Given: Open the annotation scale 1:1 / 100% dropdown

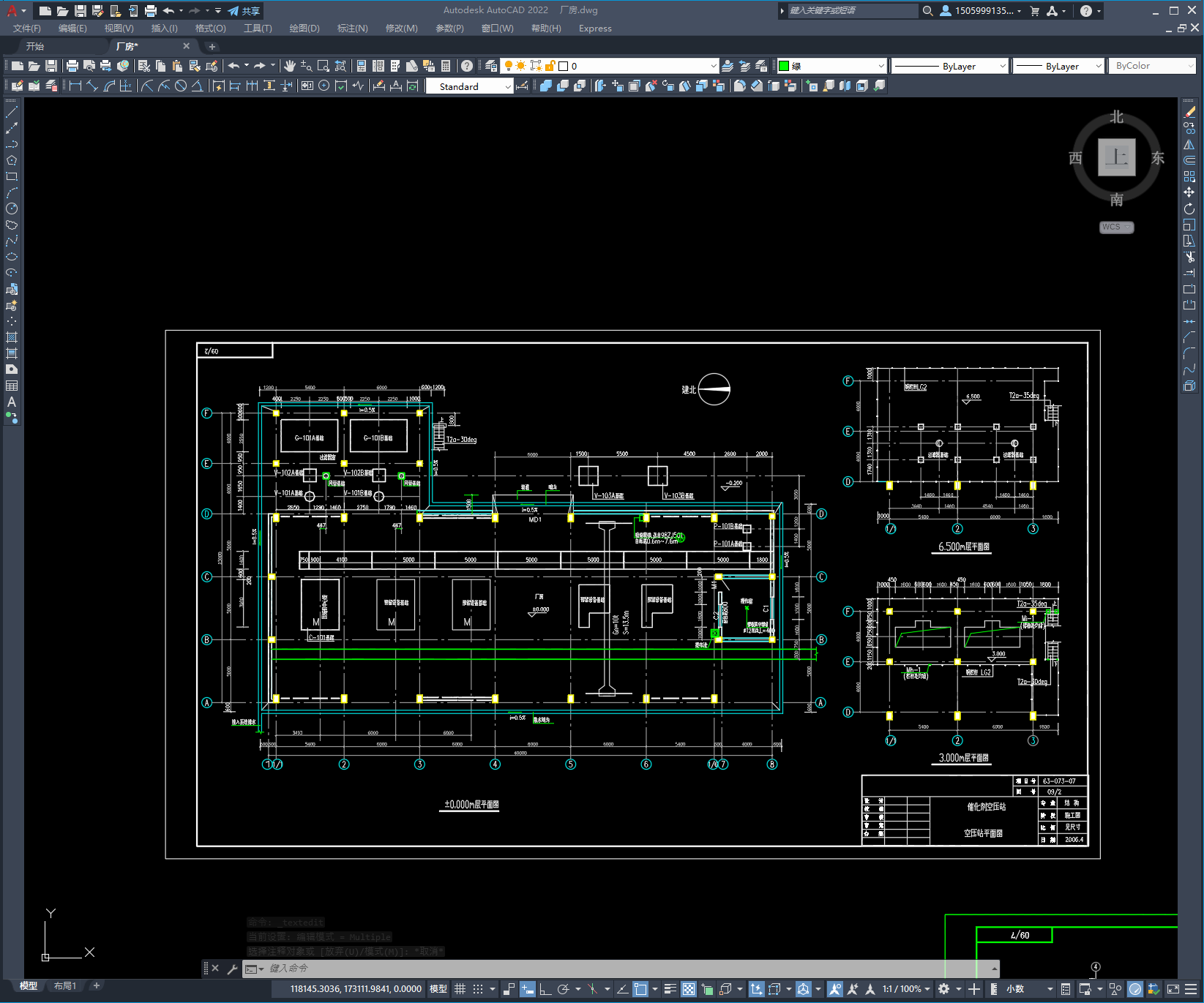Looking at the screenshot, I should pos(906,989).
